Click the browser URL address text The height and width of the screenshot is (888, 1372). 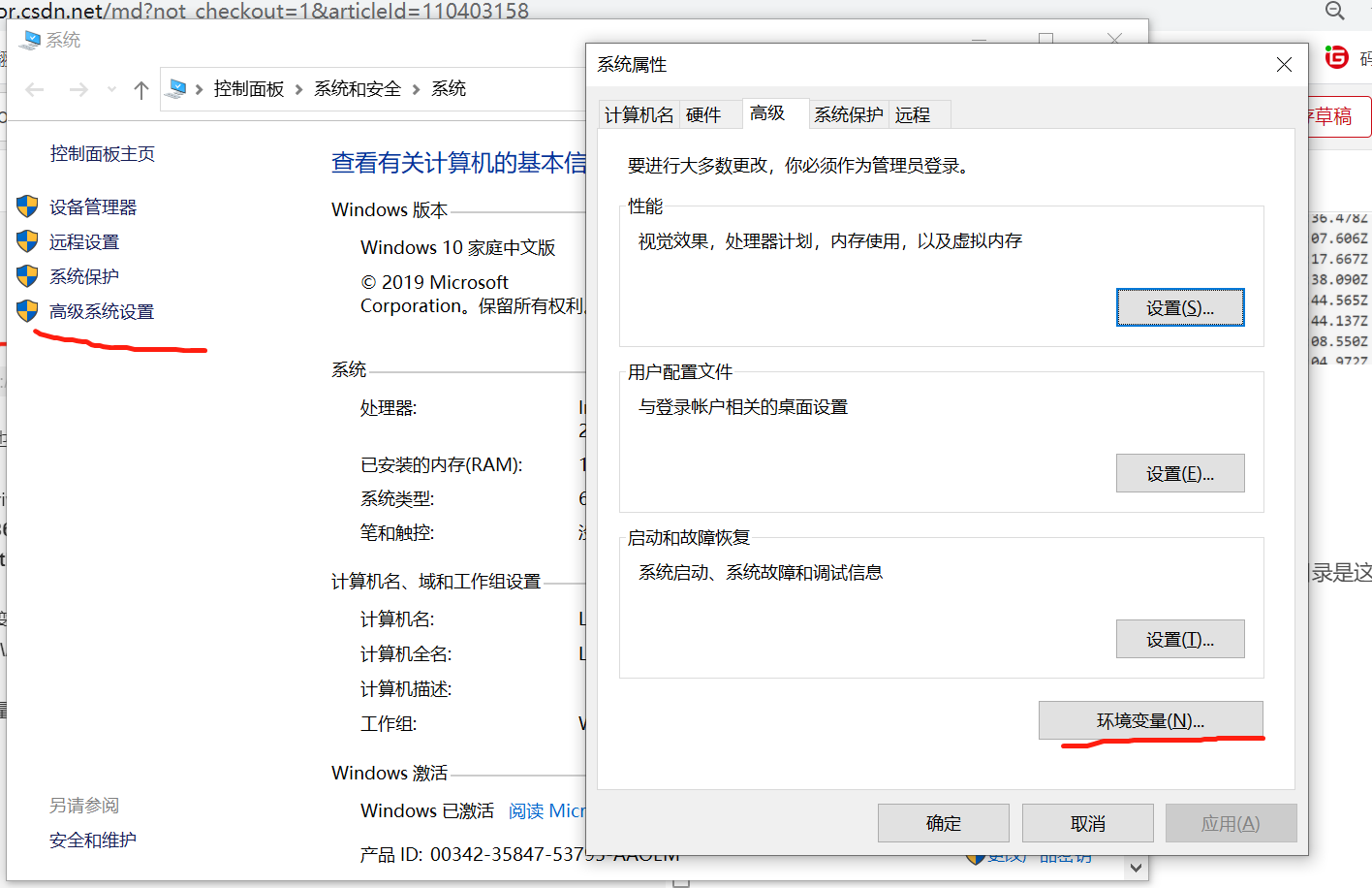click(x=265, y=11)
